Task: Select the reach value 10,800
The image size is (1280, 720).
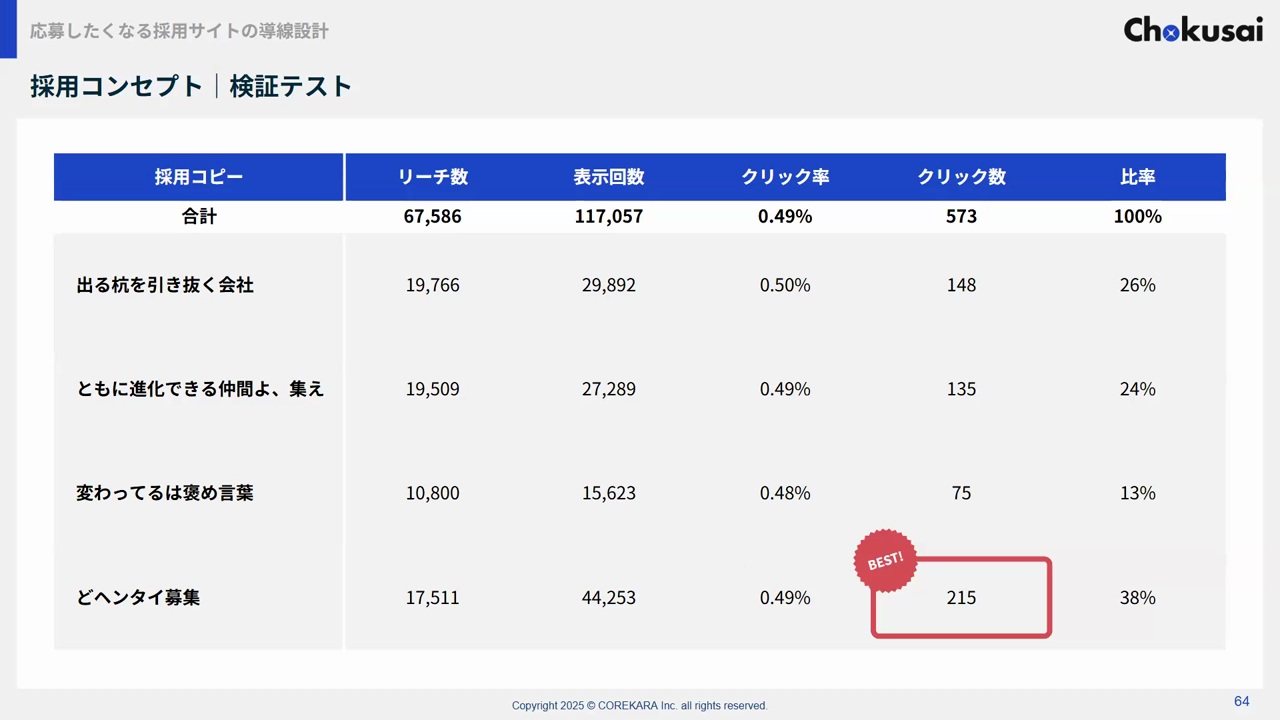Action: (x=433, y=493)
